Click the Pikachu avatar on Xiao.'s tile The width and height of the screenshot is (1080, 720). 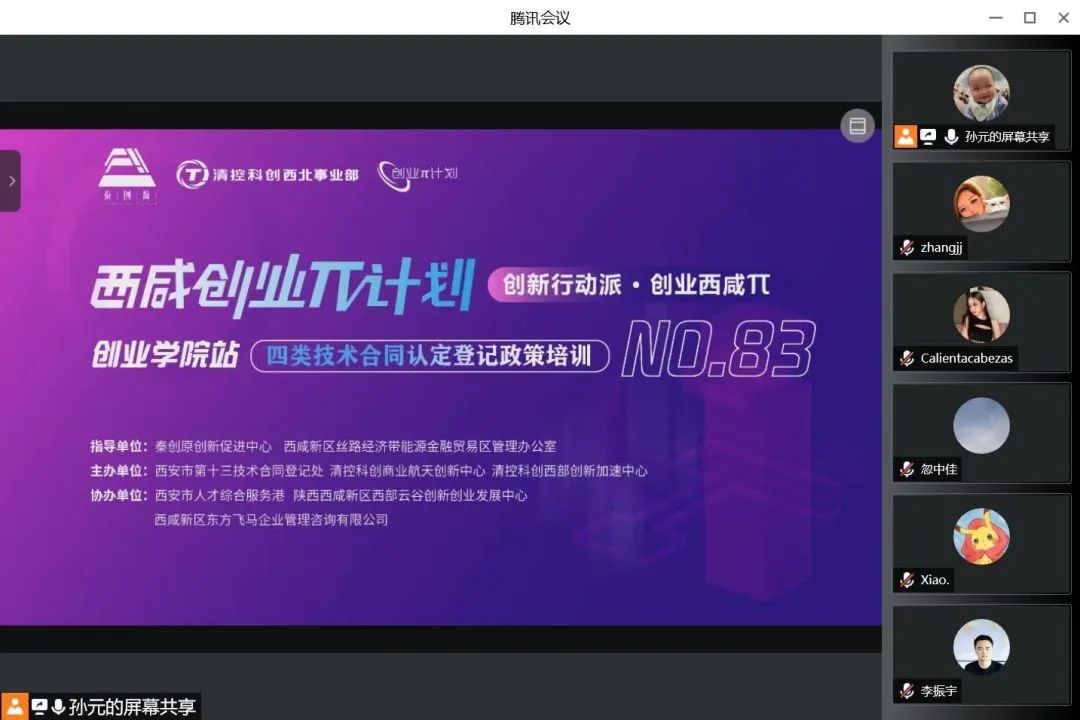tap(981, 534)
